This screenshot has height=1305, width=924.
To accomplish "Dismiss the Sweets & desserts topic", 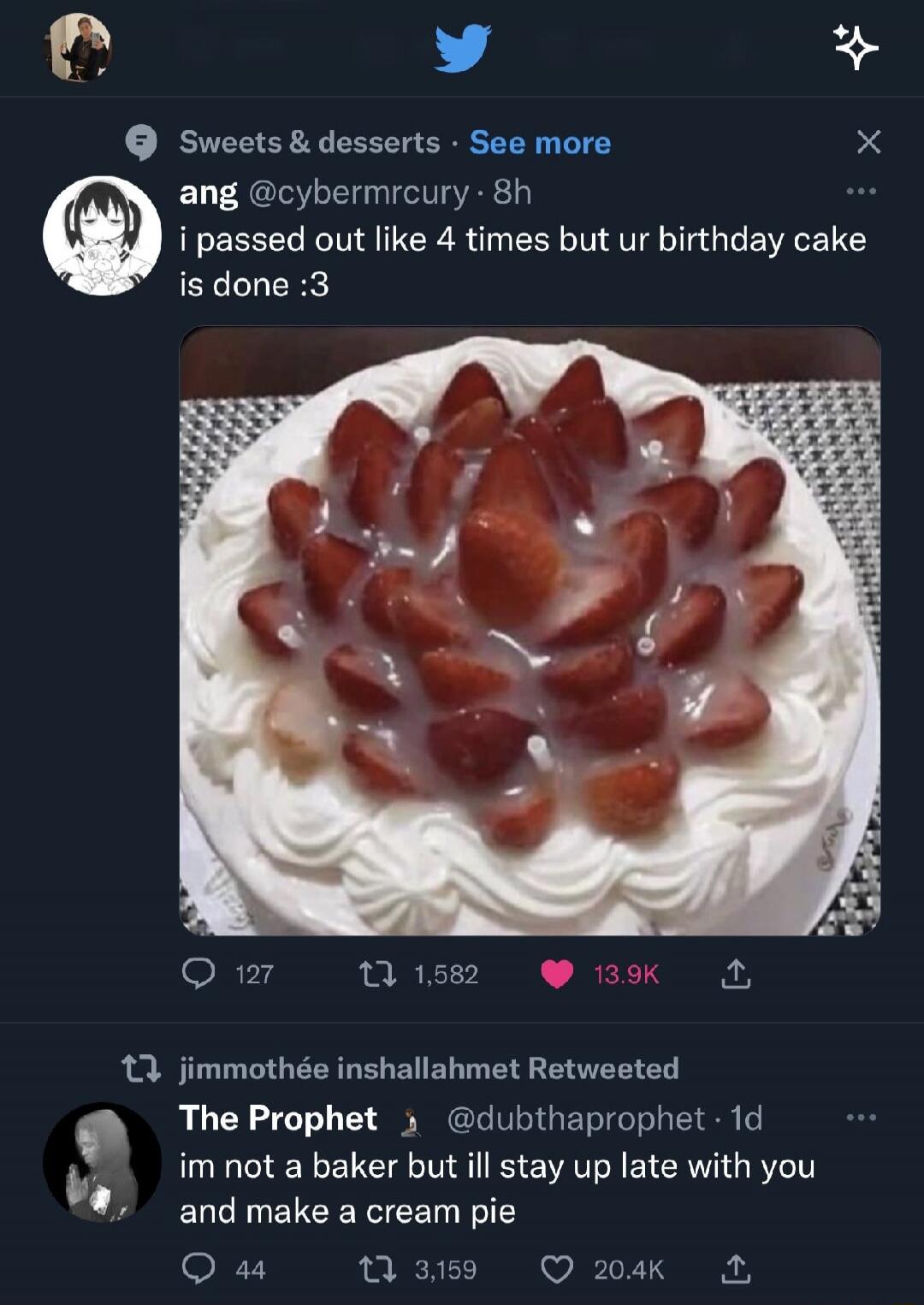I will 868,142.
